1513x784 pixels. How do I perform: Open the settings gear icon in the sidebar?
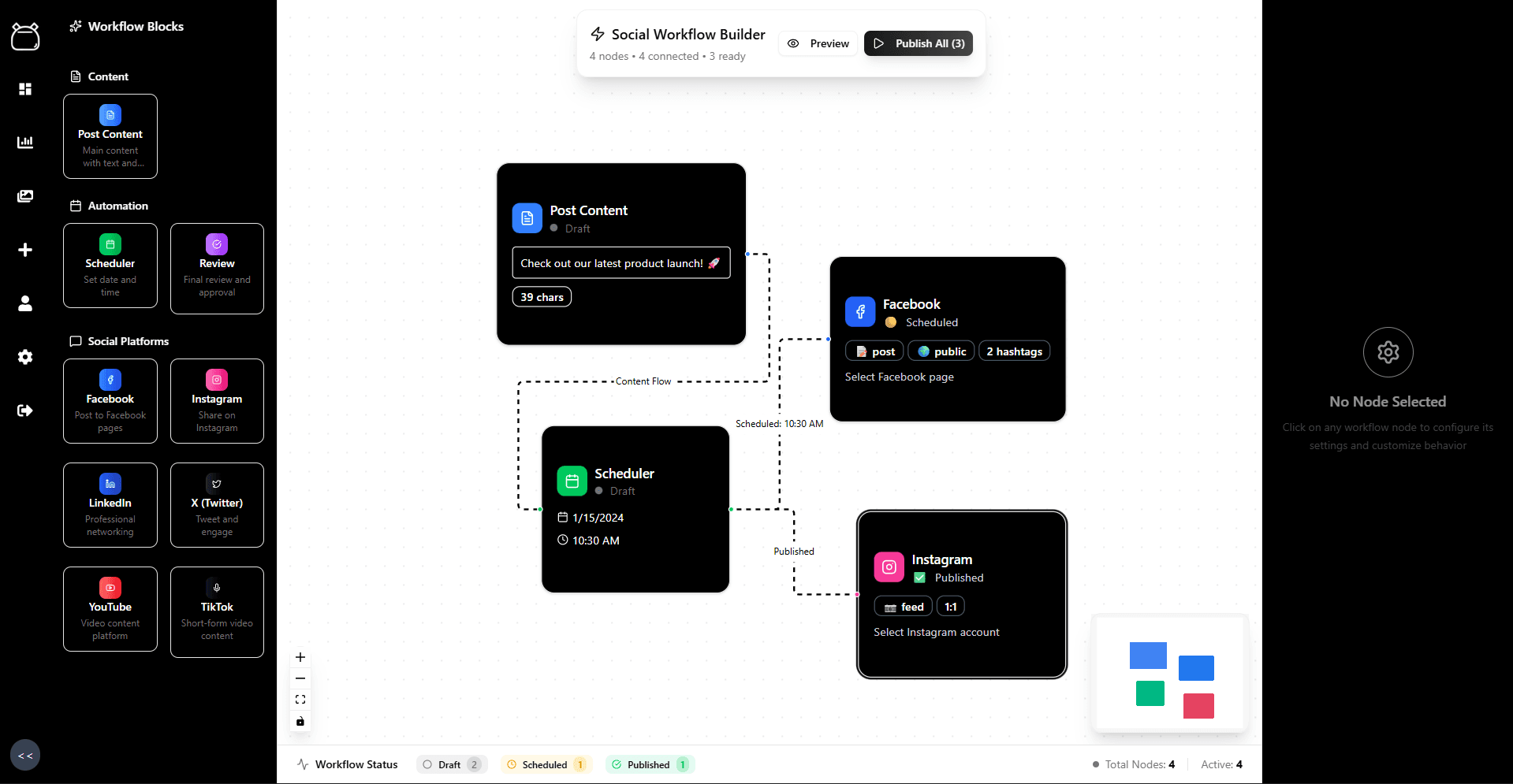(24, 357)
